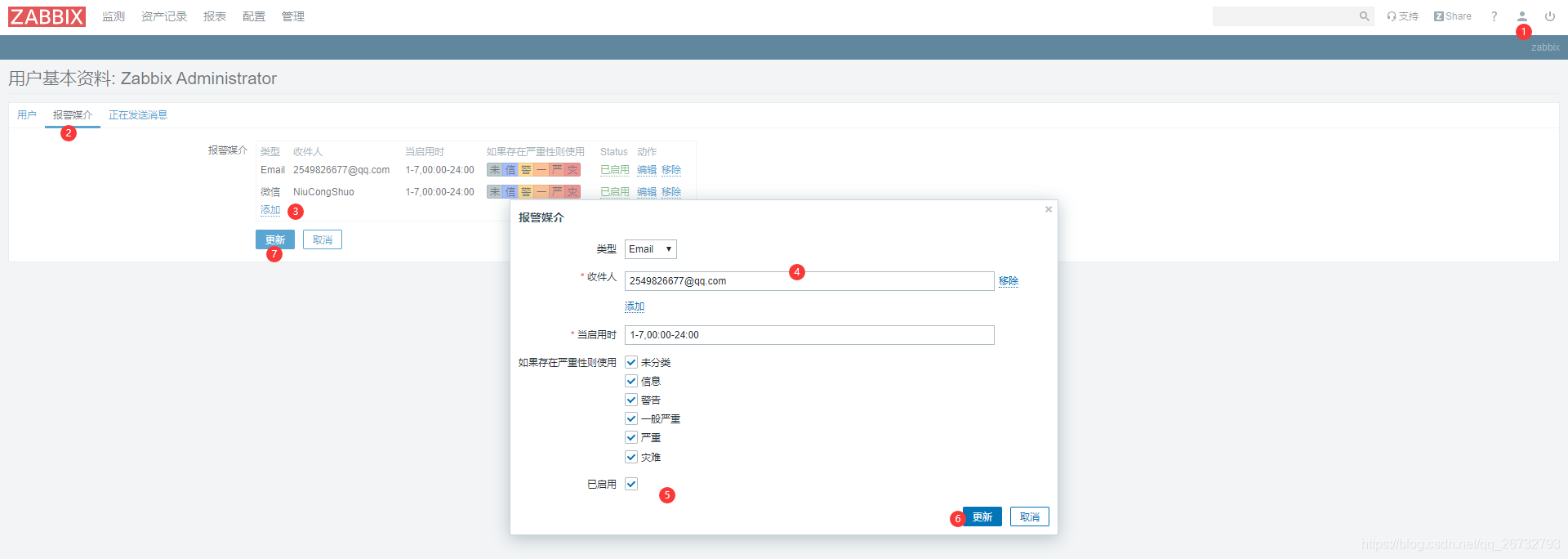The width and height of the screenshot is (1568, 559).
Task: Click the 警 severity swatch in Email row
Action: (526, 170)
